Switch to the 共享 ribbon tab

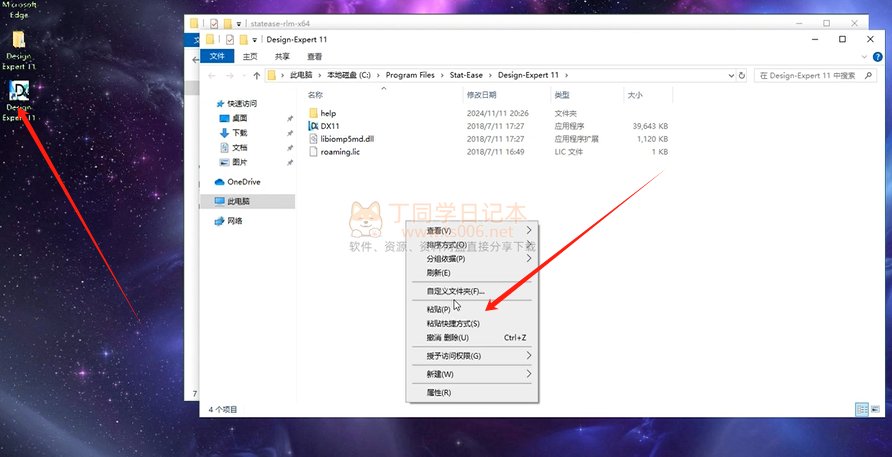point(282,56)
